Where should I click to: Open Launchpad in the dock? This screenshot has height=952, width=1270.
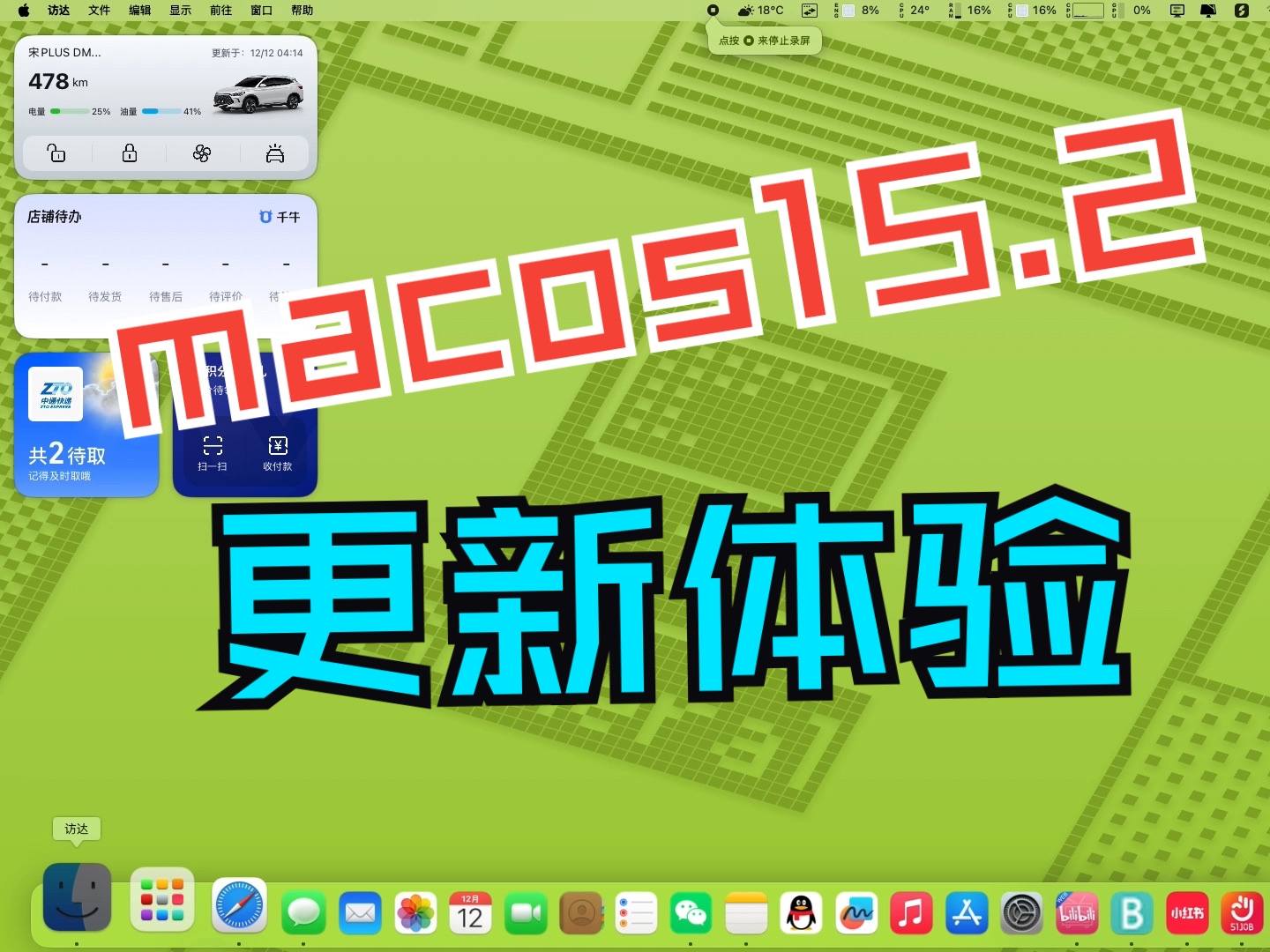point(162,900)
